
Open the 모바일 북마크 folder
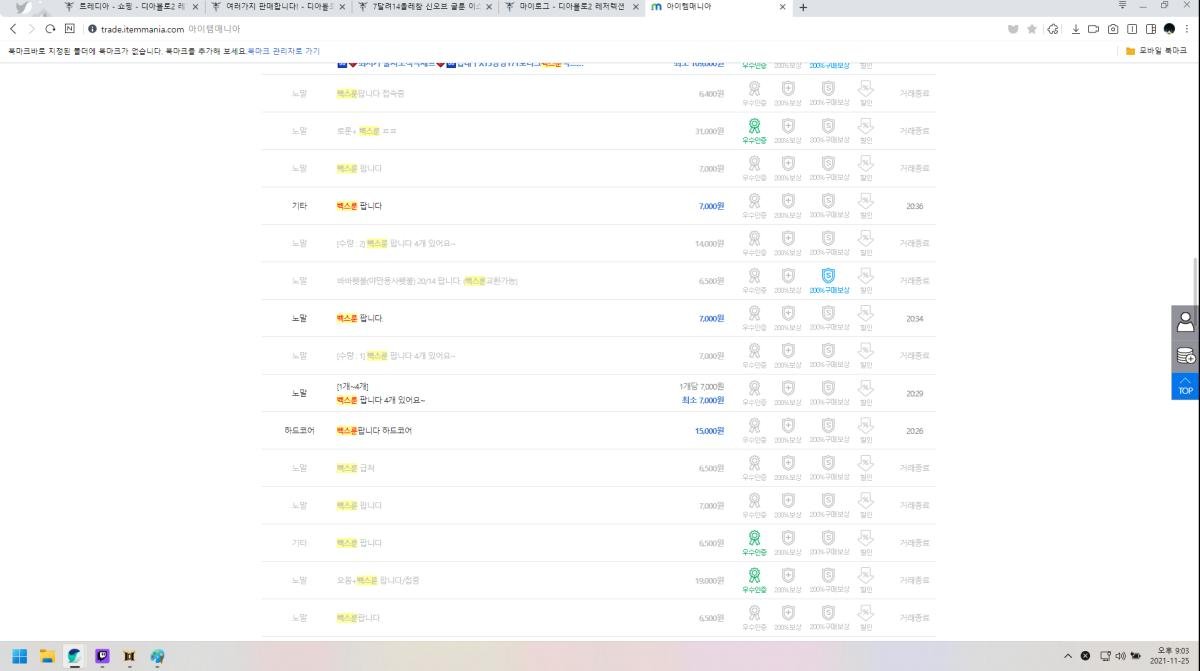tap(1155, 50)
